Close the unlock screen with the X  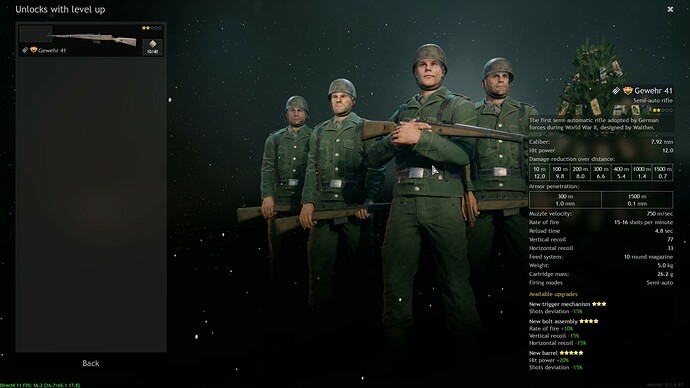(x=670, y=9)
